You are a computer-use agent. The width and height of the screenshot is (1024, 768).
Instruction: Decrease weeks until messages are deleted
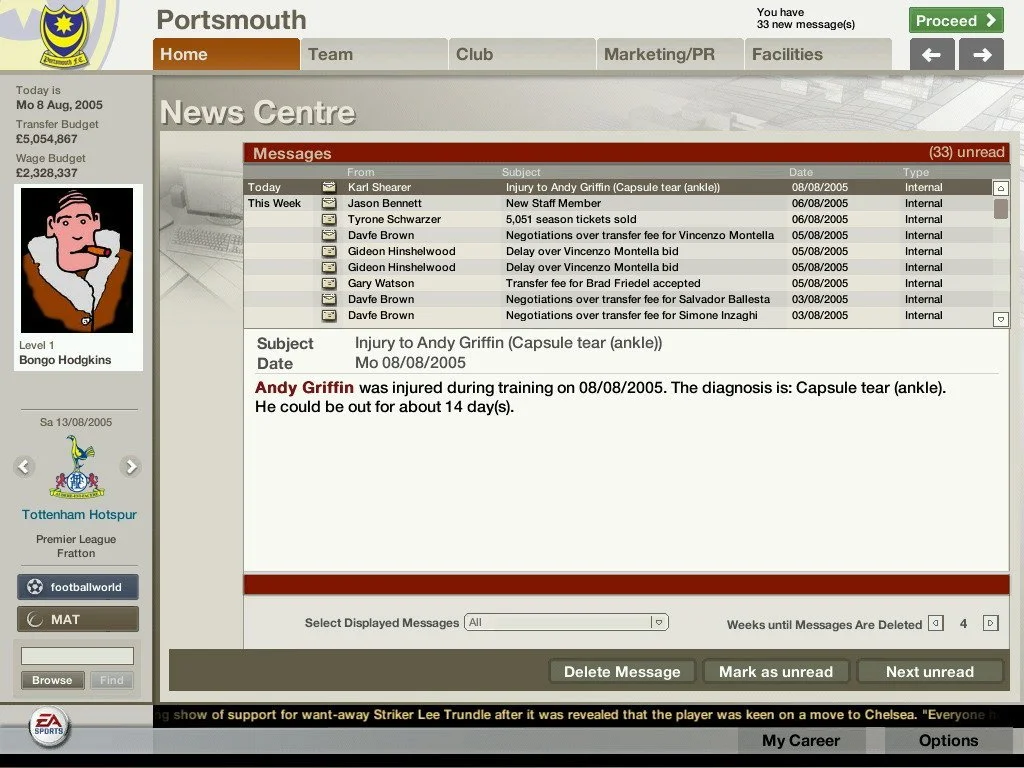point(935,623)
